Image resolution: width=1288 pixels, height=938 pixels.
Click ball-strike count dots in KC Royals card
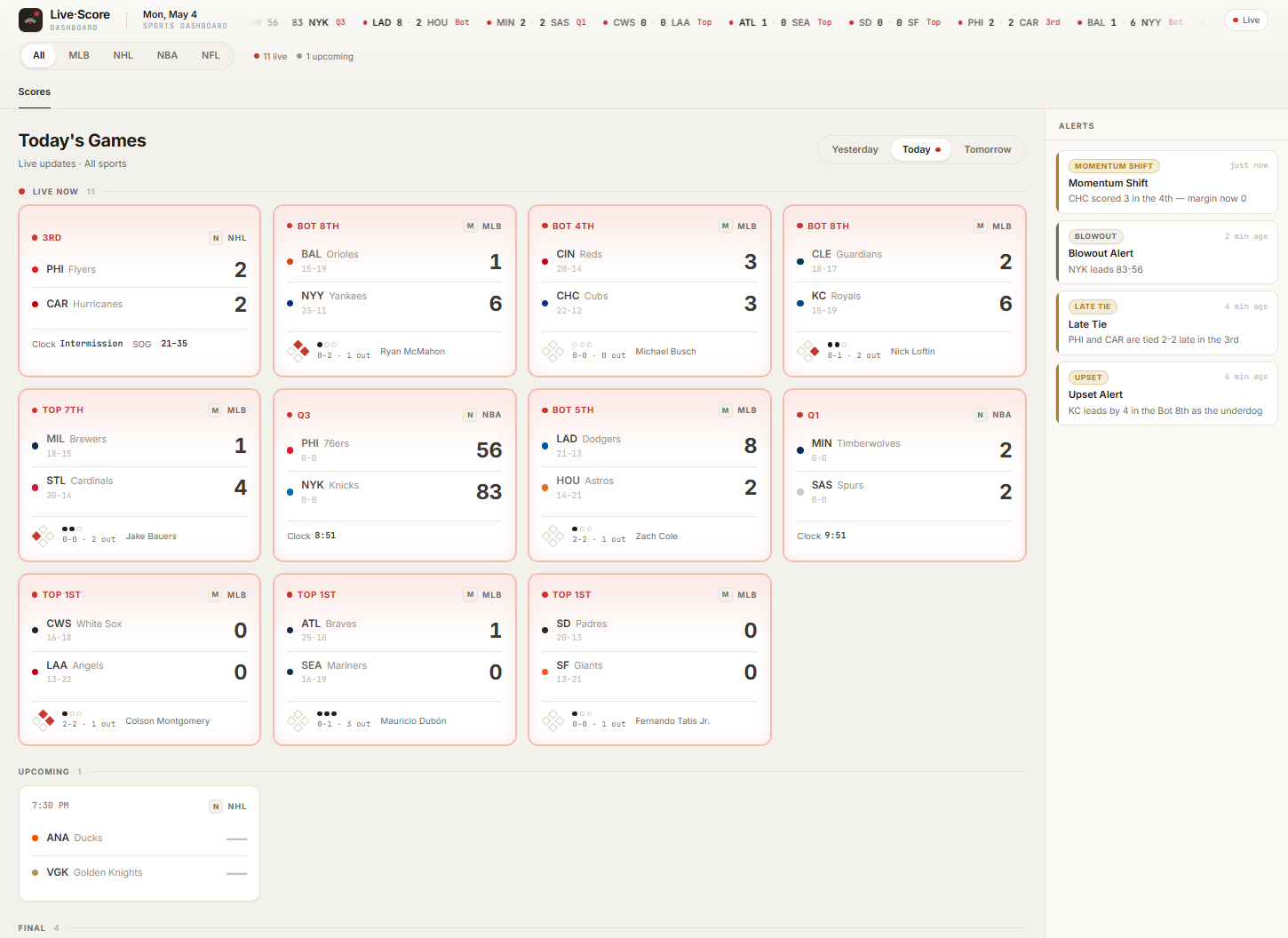(837, 345)
